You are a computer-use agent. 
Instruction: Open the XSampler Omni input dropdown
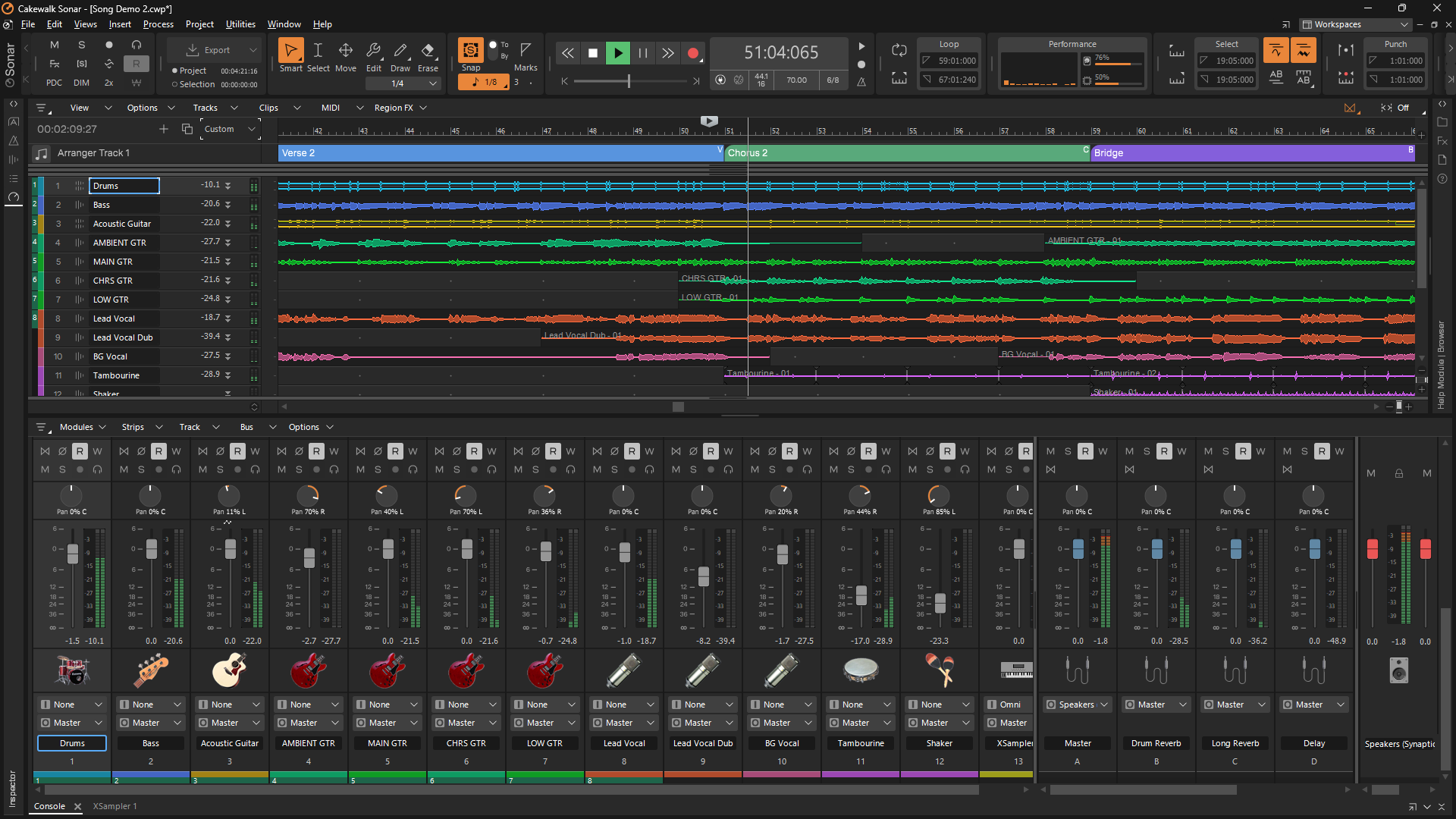click(1009, 704)
